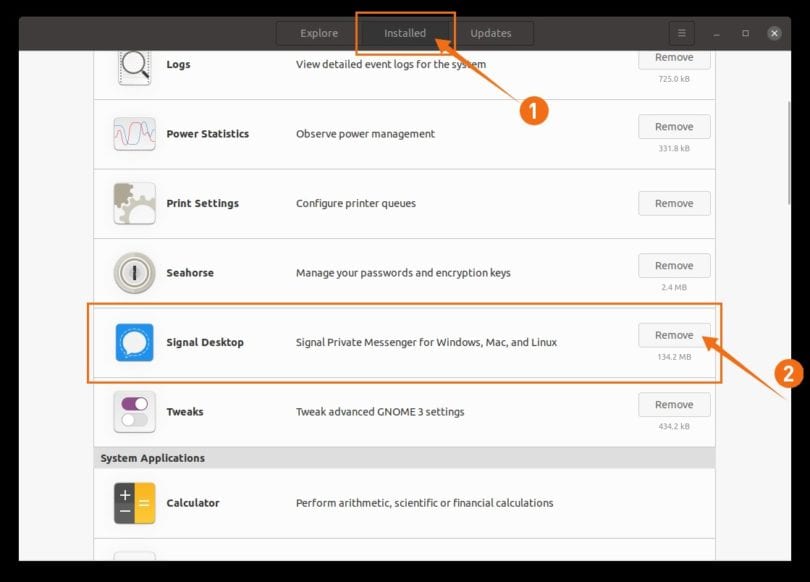Viewport: 810px width, 582px height.
Task: Switch to the Updates tab
Action: 493,32
